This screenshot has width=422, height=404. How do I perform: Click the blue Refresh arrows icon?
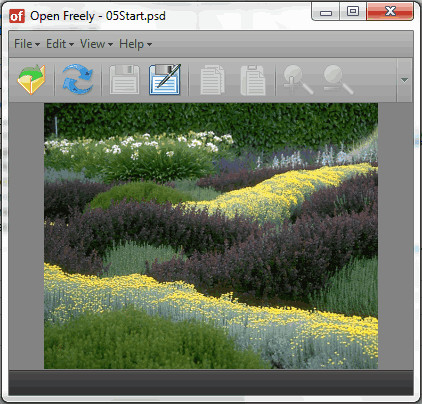point(78,80)
